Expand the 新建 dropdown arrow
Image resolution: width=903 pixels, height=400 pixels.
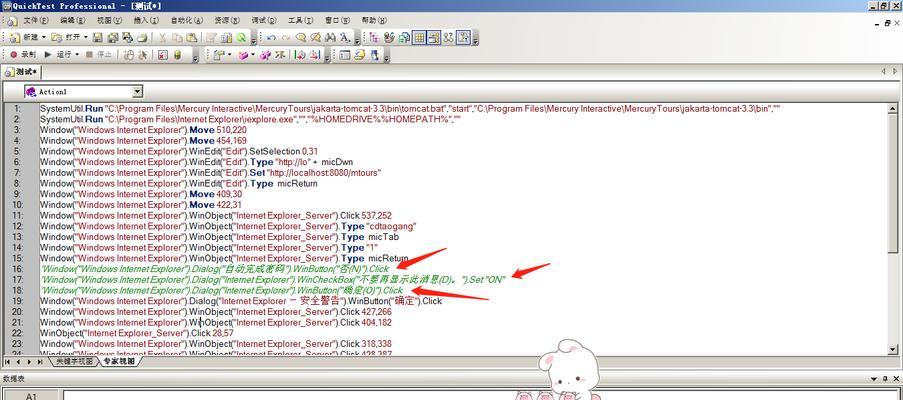[x=44, y=37]
